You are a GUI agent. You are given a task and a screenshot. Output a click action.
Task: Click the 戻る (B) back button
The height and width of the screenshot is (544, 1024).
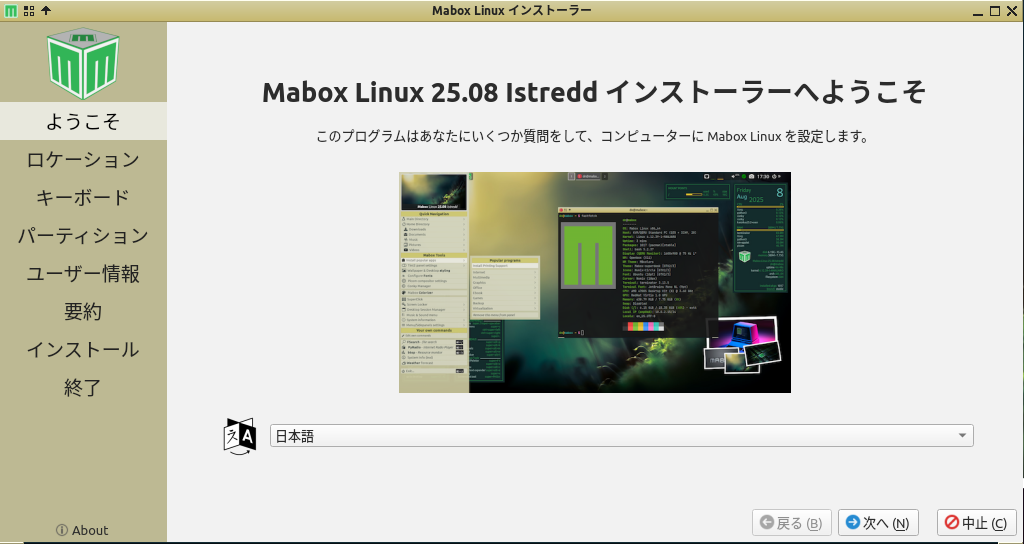point(792,522)
